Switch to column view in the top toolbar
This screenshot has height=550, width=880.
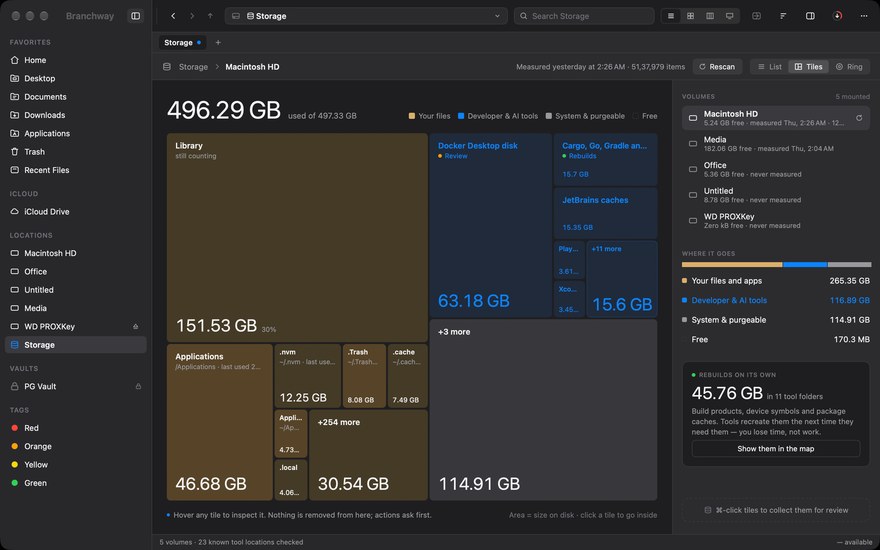710,16
